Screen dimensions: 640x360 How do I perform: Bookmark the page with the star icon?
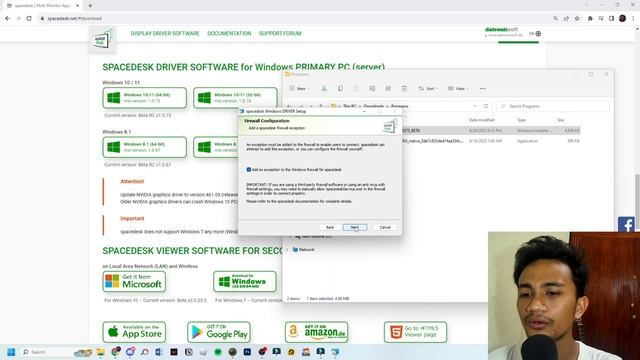coord(577,18)
